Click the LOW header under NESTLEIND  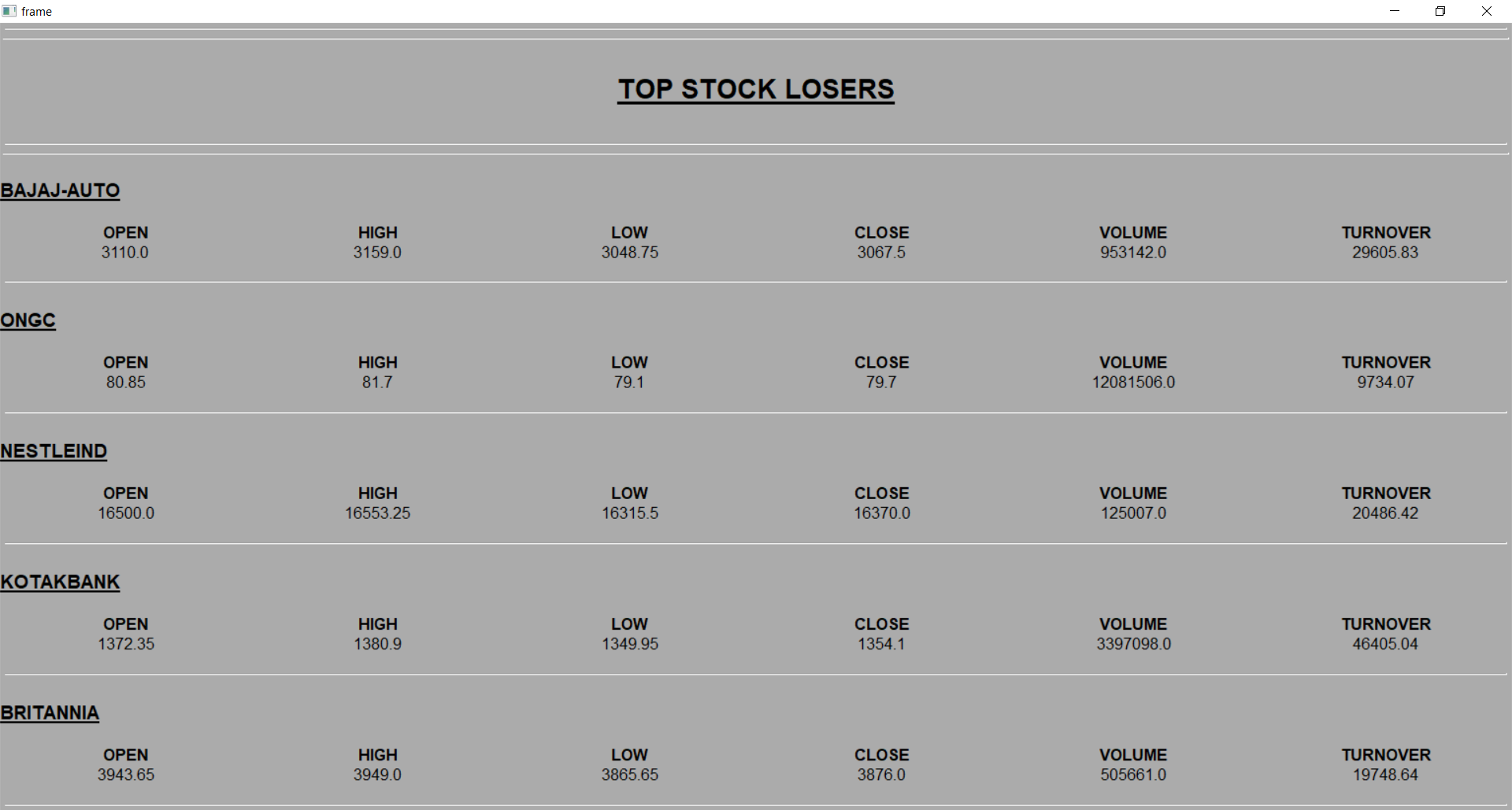coord(628,493)
